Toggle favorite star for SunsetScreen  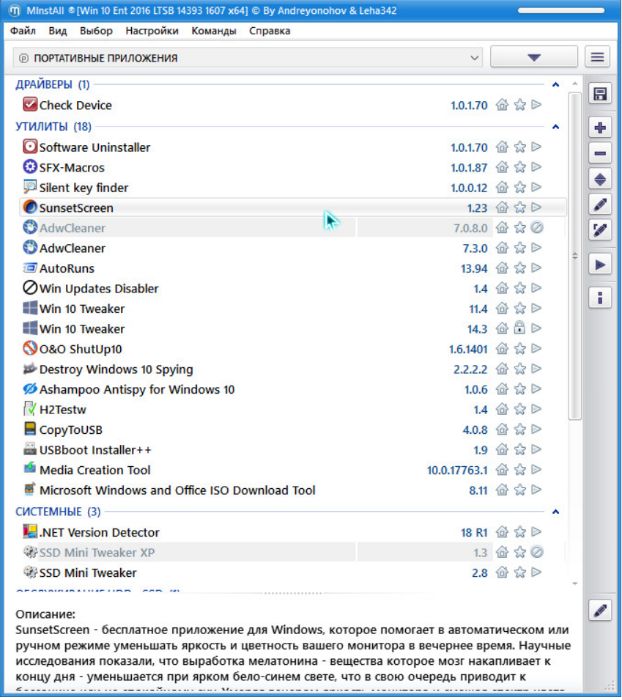[x=520, y=208]
